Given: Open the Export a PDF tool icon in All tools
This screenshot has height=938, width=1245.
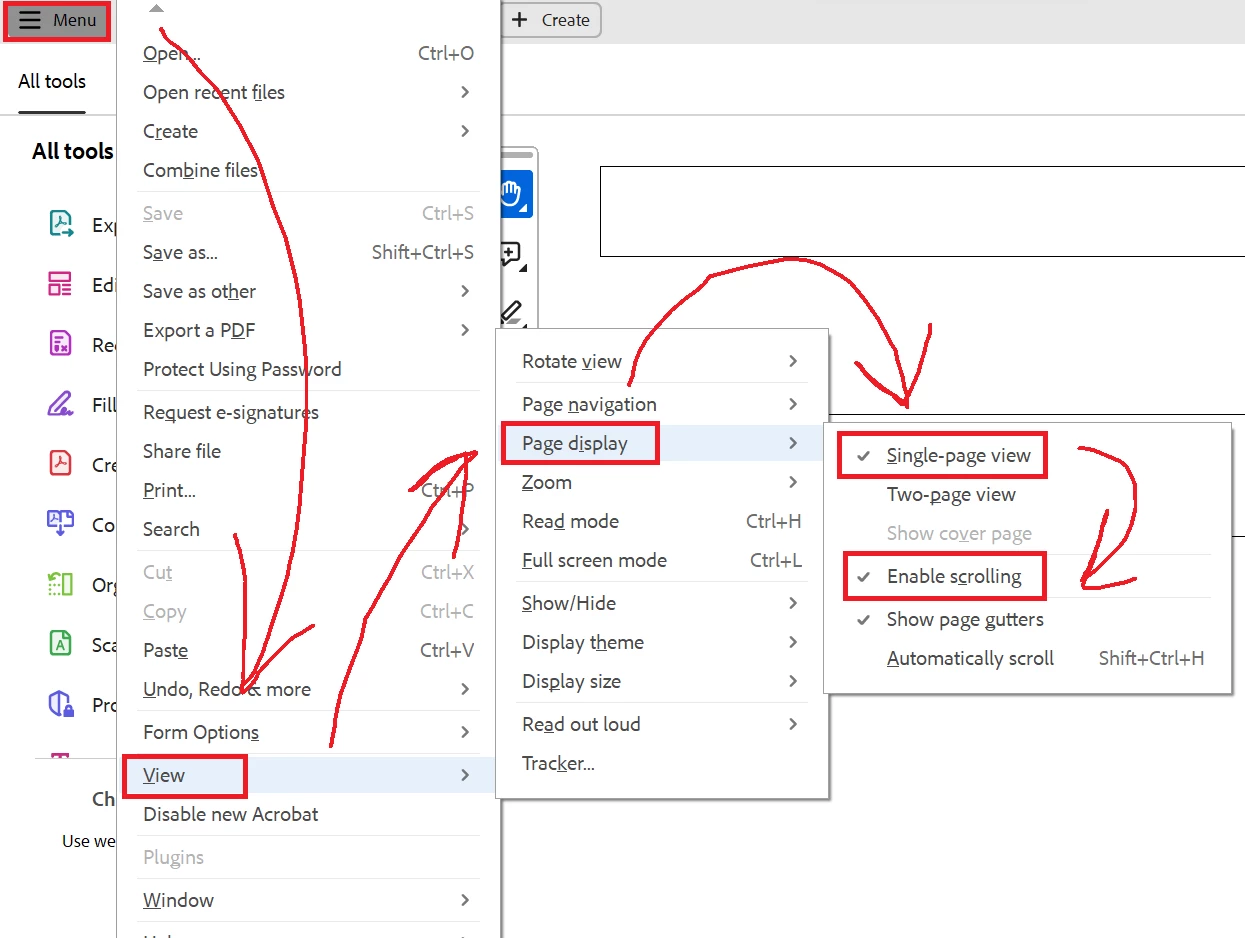Looking at the screenshot, I should [62, 224].
